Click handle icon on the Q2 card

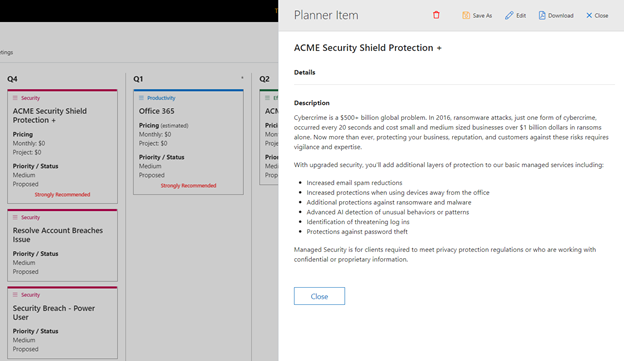click(x=267, y=98)
